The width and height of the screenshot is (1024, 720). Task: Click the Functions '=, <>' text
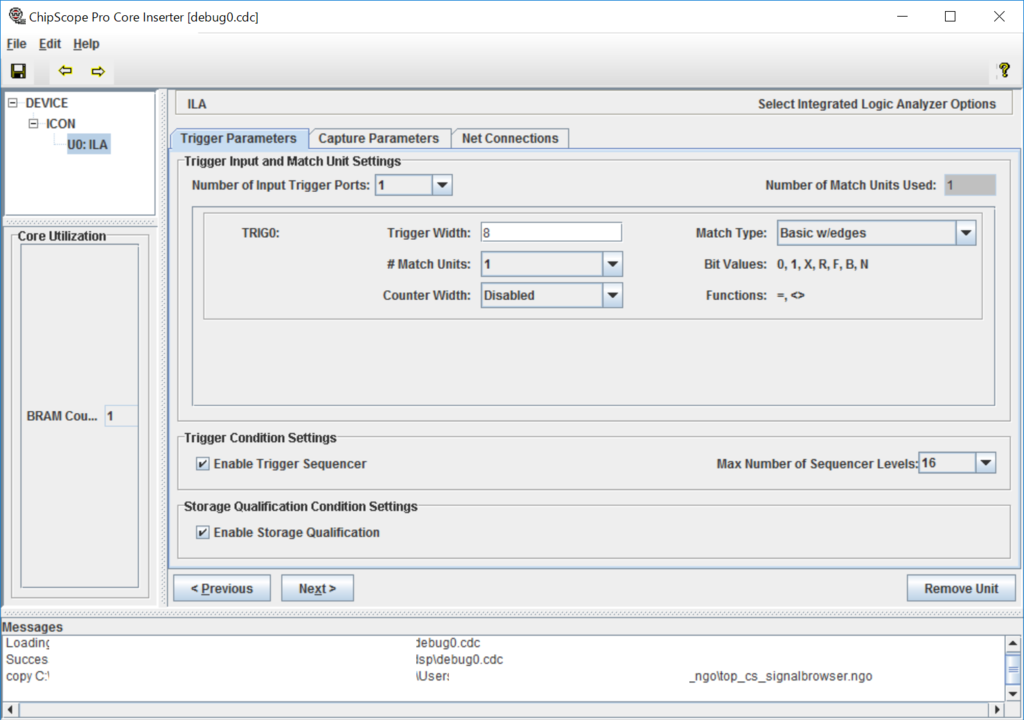790,295
